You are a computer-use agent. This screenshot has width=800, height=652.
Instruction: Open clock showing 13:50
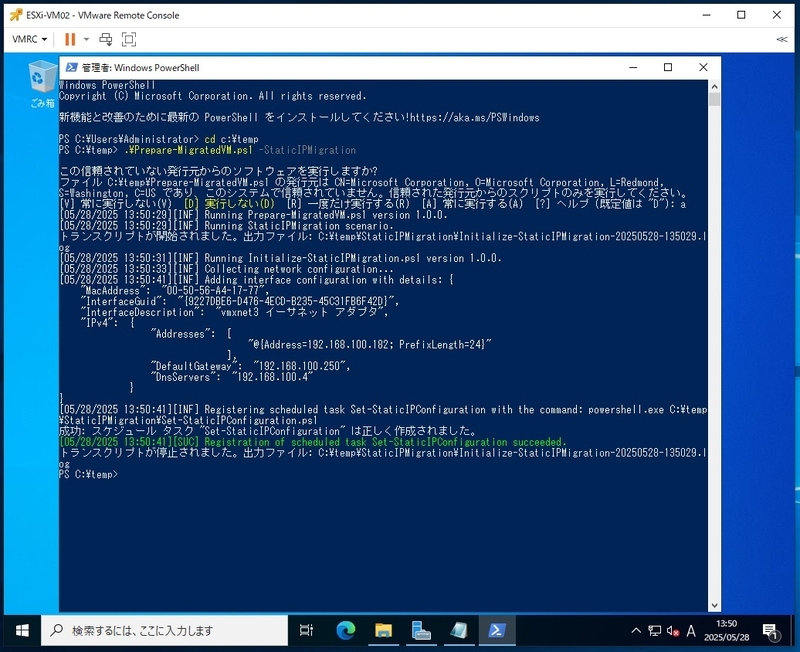(x=727, y=631)
